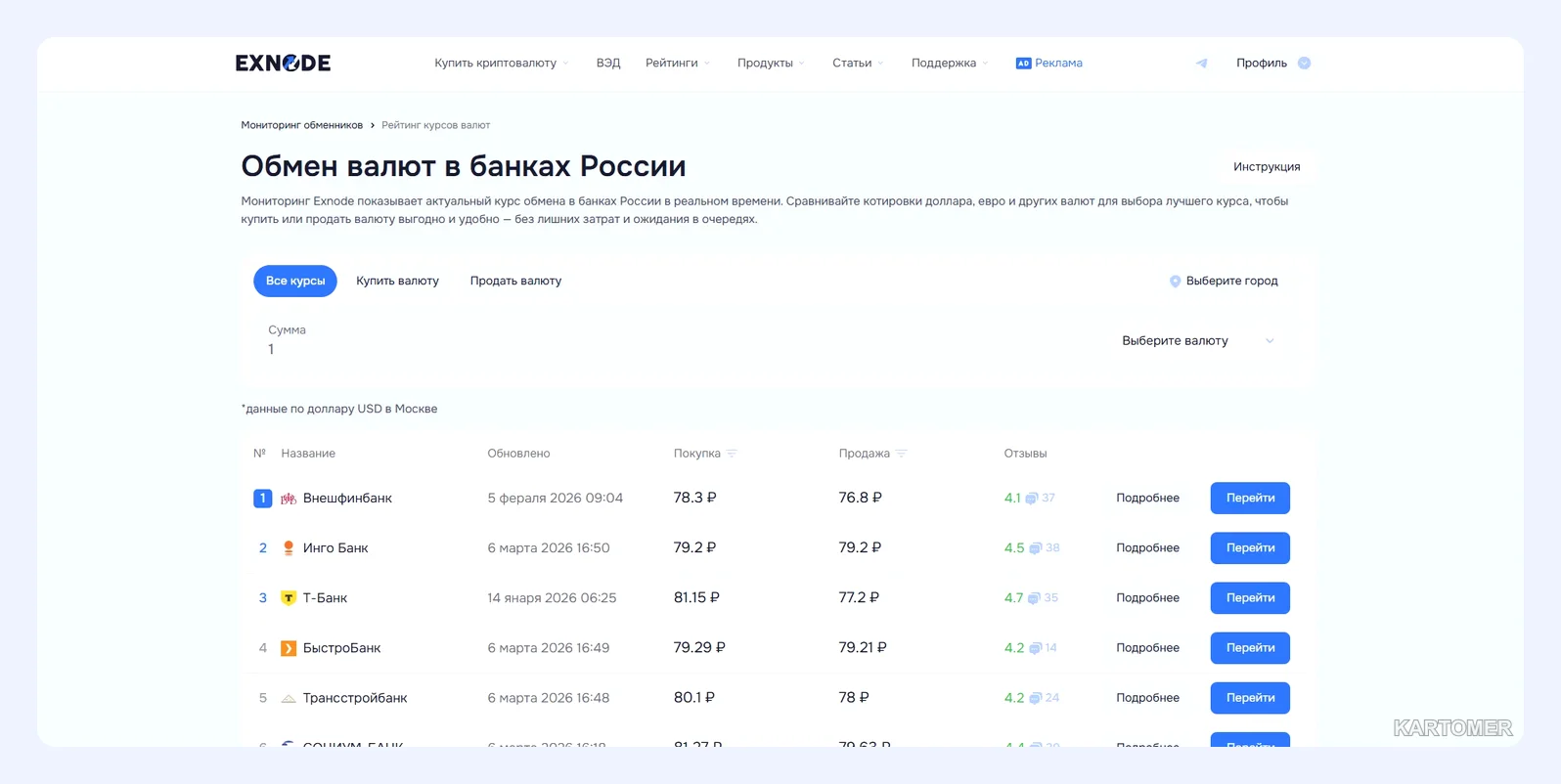Expand Поддержка dropdown menu
1561x784 pixels.
click(950, 63)
